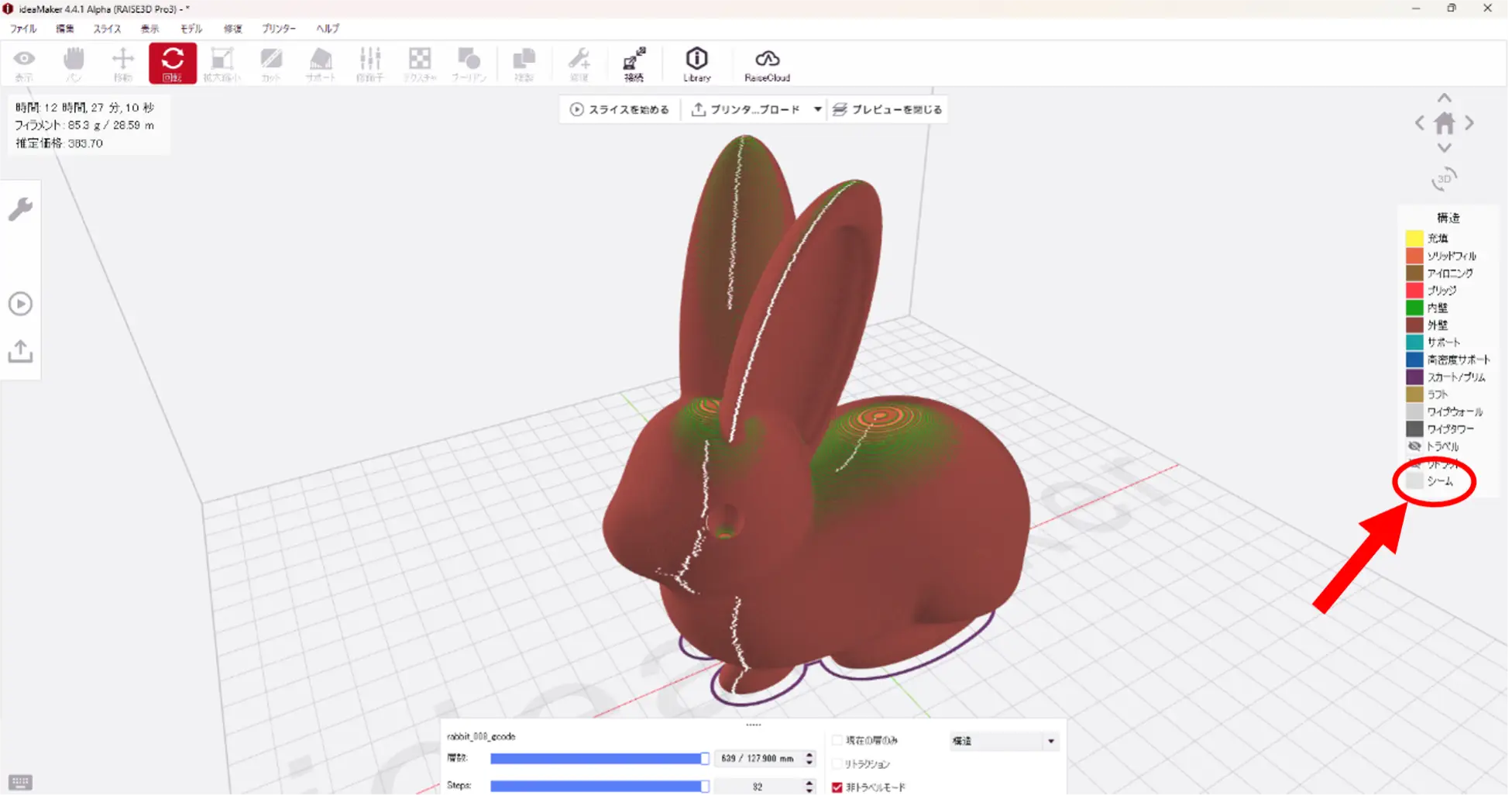Click the RaiseCloud toolbar icon
This screenshot has width=1512, height=799.
(x=767, y=64)
